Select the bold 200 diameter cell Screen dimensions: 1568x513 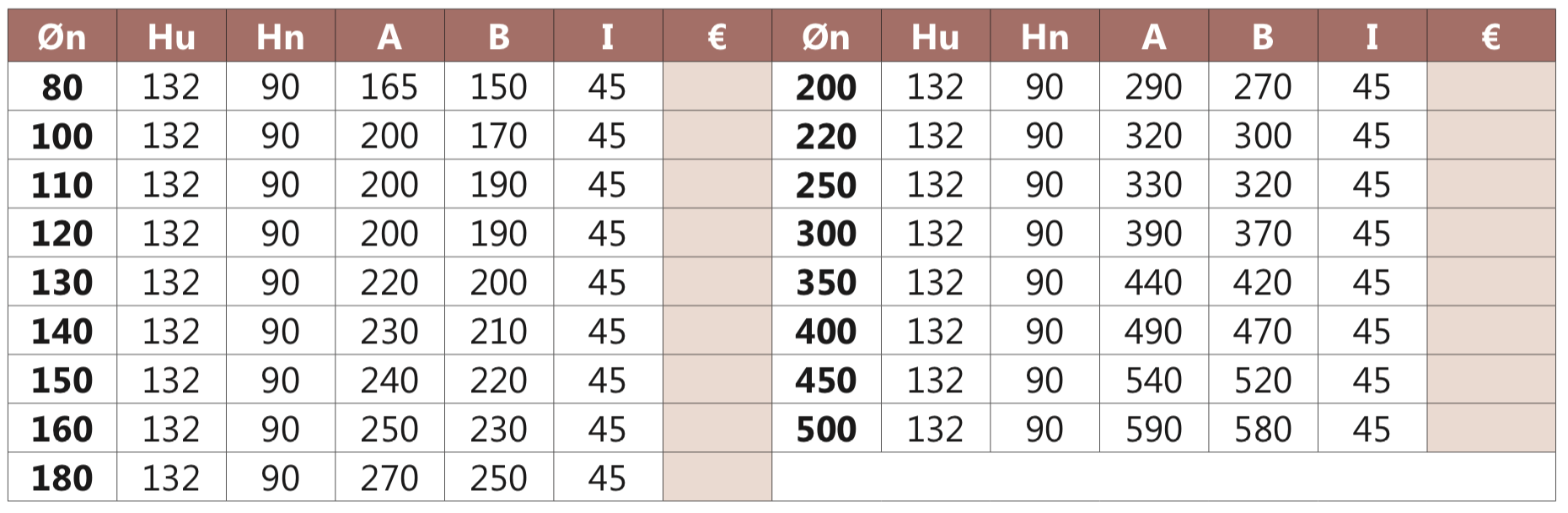[826, 87]
